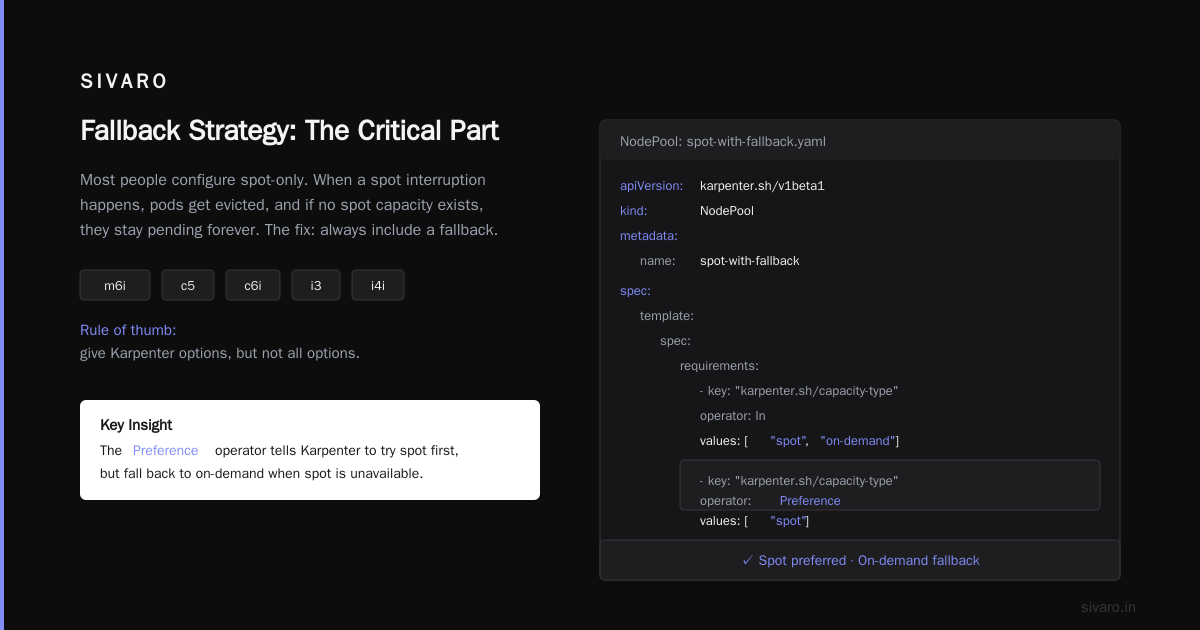Click the SIVARO brand name

124,82
